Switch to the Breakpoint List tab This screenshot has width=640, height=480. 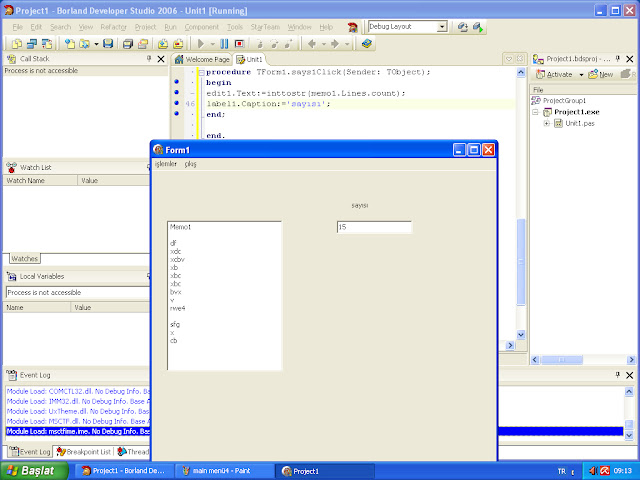[x=84, y=452]
